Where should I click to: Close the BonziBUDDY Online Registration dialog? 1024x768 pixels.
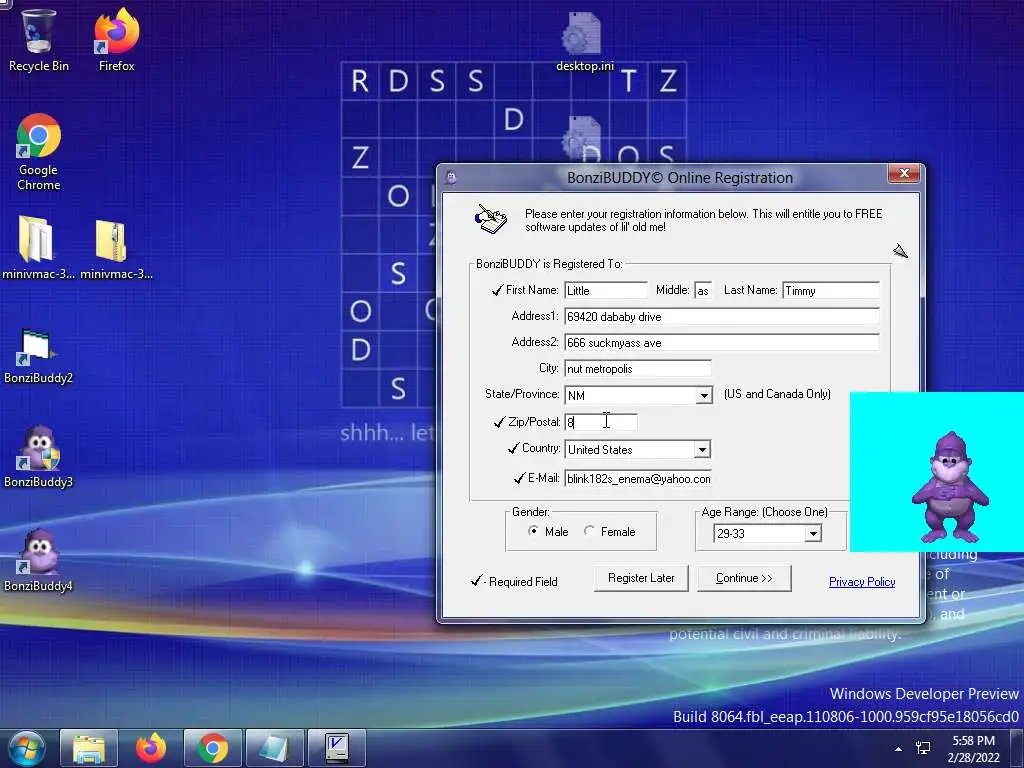click(904, 173)
